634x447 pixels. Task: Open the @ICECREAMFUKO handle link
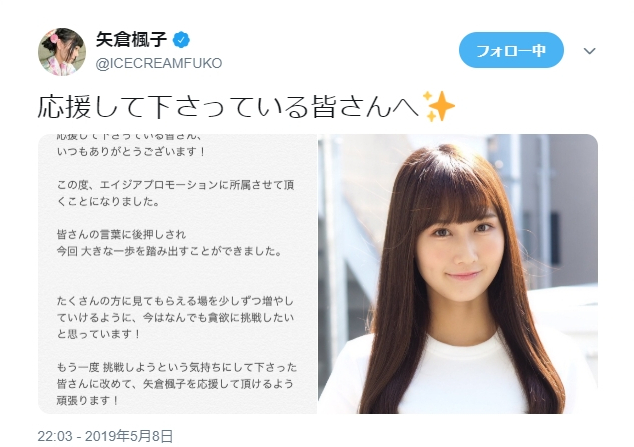click(x=159, y=63)
